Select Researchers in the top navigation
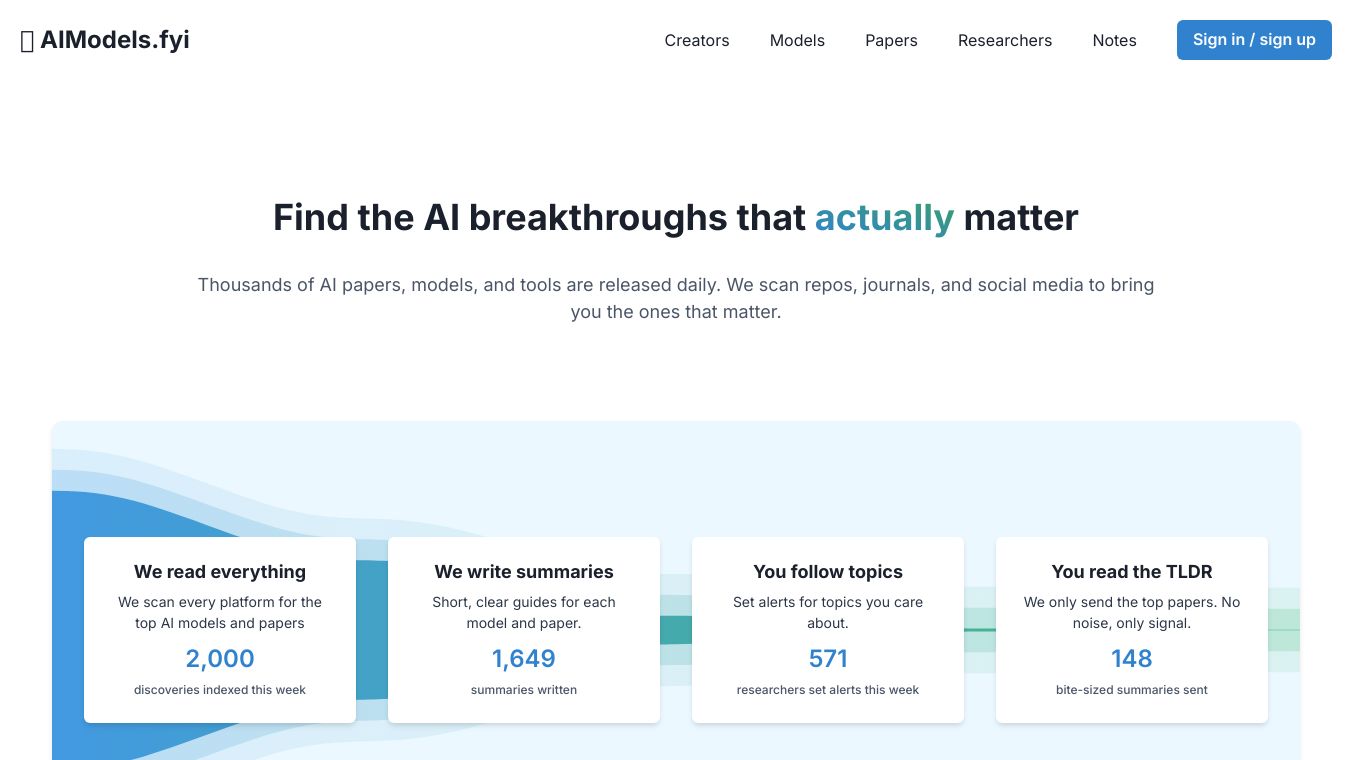The height and width of the screenshot is (760, 1352). (x=1004, y=41)
